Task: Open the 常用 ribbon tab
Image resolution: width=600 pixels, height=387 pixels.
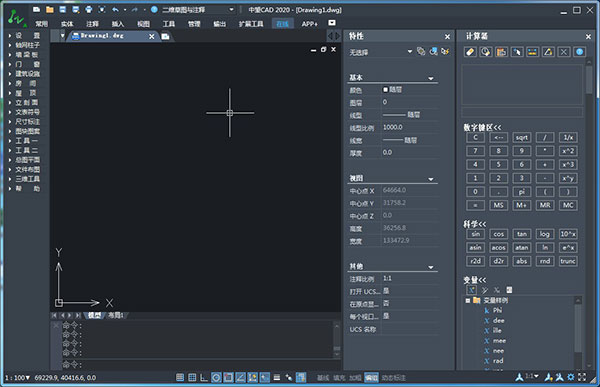Action: pyautogui.click(x=42, y=24)
